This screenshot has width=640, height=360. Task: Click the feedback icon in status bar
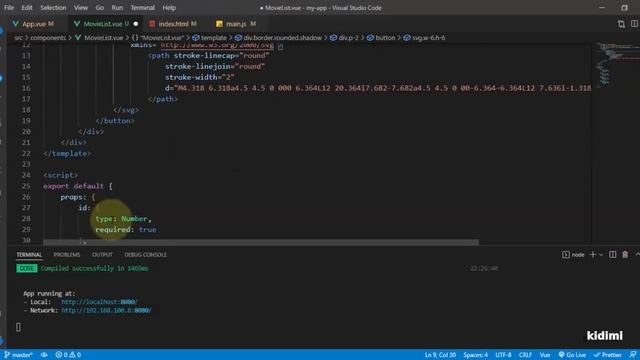[x=633, y=355]
